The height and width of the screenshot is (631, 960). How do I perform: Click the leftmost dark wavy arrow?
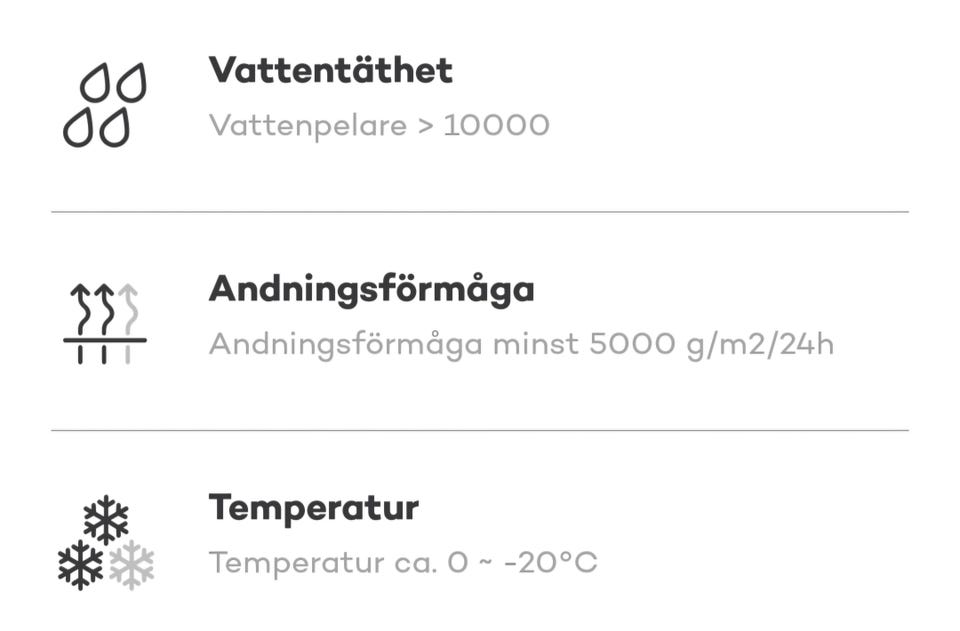80,312
